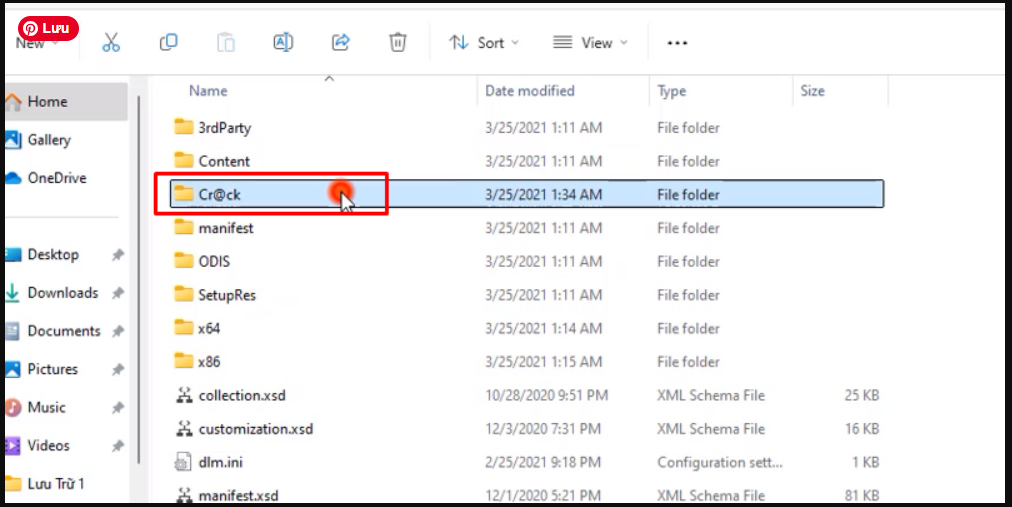Unpin Desktop via its pin icon
This screenshot has width=1012, height=507.
118,255
